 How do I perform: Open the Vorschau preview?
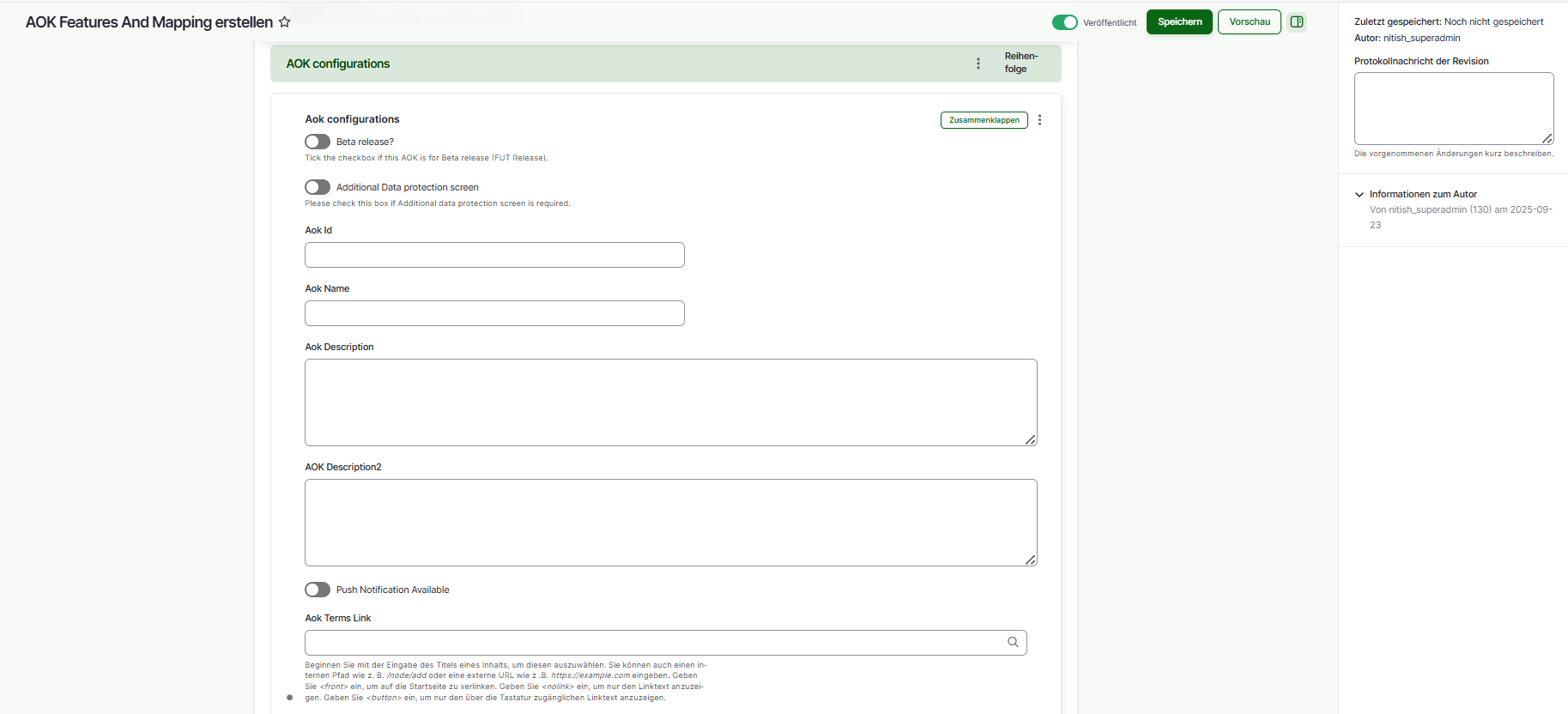point(1249,22)
